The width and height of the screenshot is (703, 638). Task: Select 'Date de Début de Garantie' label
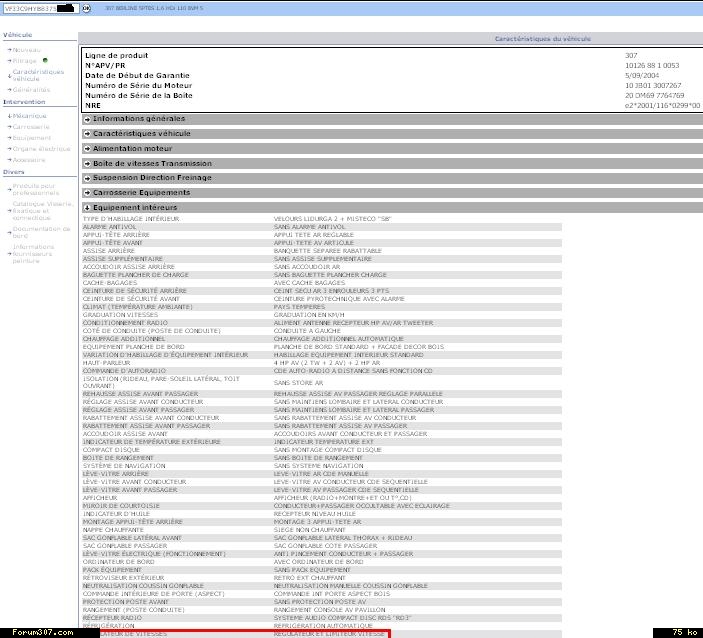point(137,75)
